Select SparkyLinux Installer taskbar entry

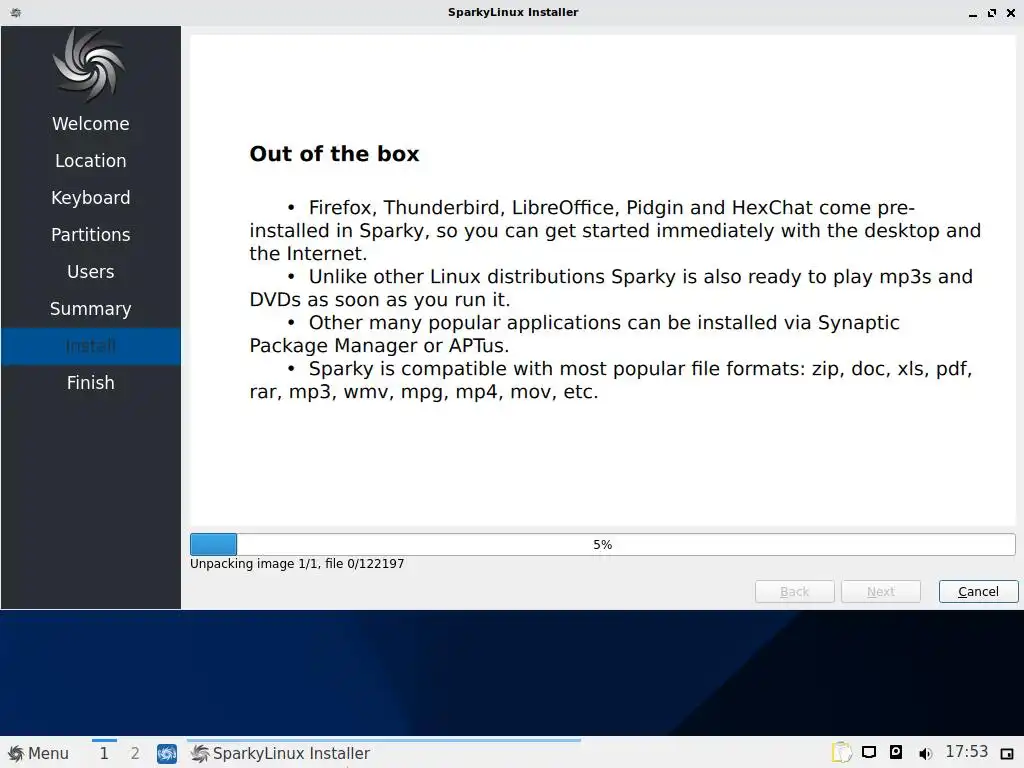coord(383,753)
